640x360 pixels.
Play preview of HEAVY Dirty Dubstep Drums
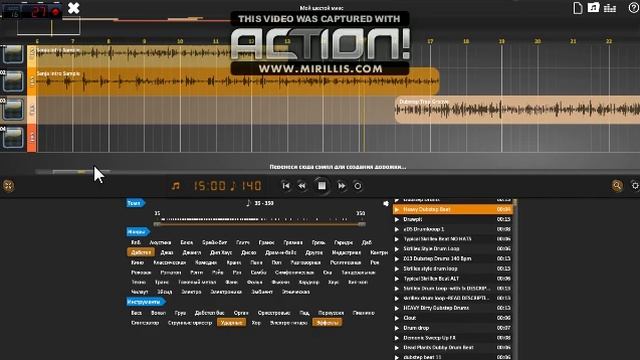tap(397, 308)
